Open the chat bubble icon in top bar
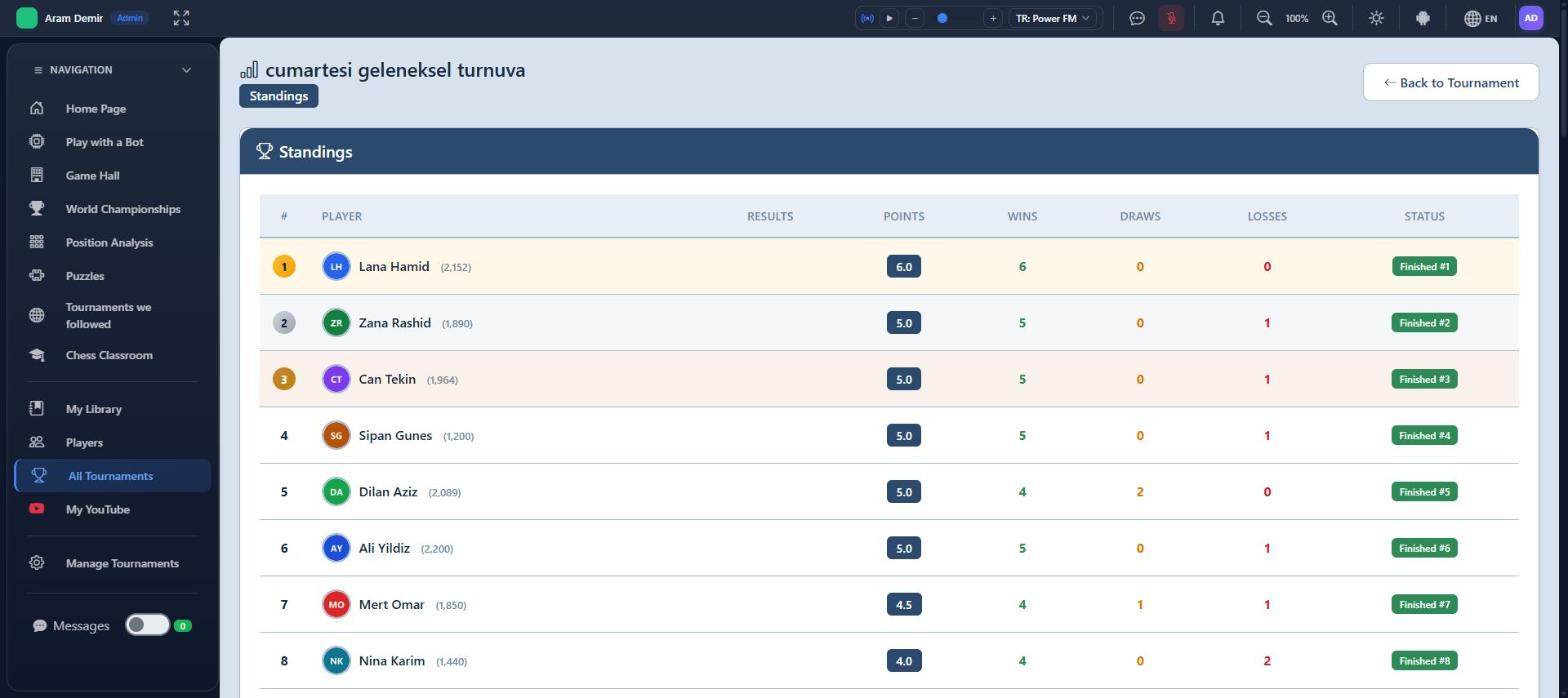1568x698 pixels. [1137, 18]
